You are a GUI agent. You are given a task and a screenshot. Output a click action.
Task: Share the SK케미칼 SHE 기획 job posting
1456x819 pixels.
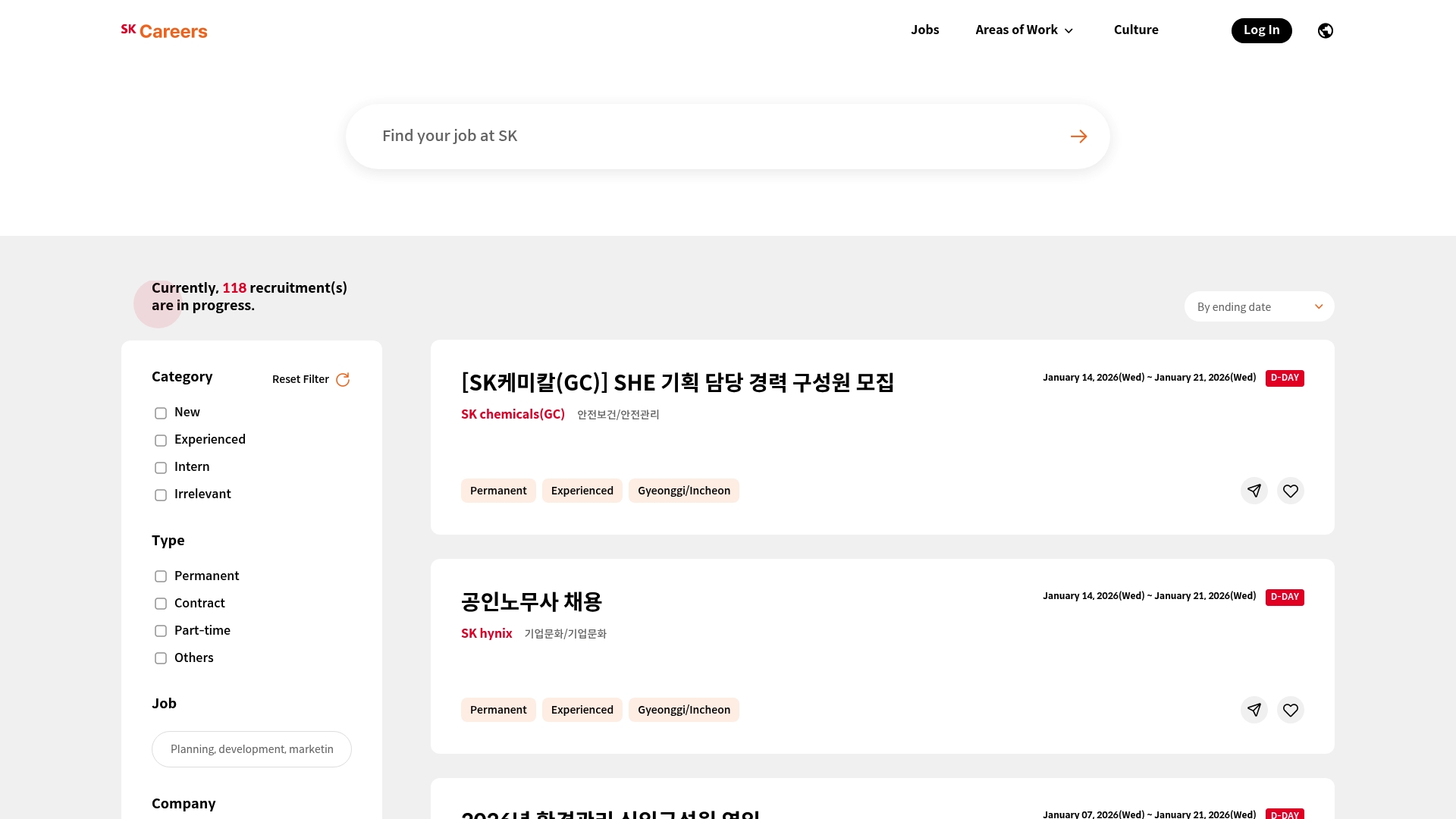(1254, 491)
